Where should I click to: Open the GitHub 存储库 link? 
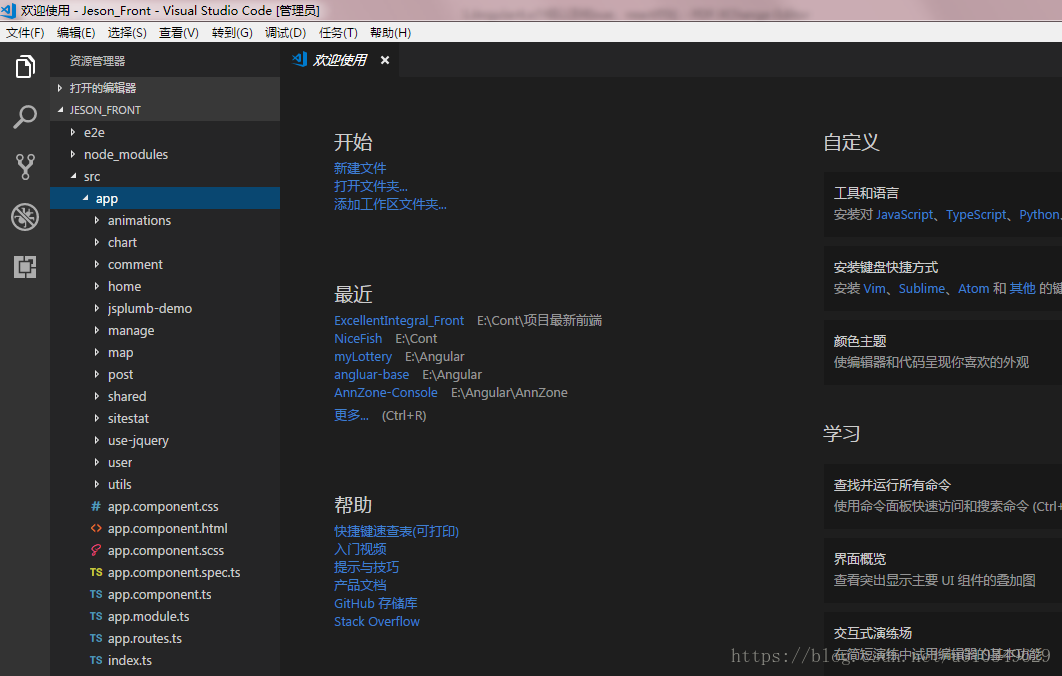376,604
